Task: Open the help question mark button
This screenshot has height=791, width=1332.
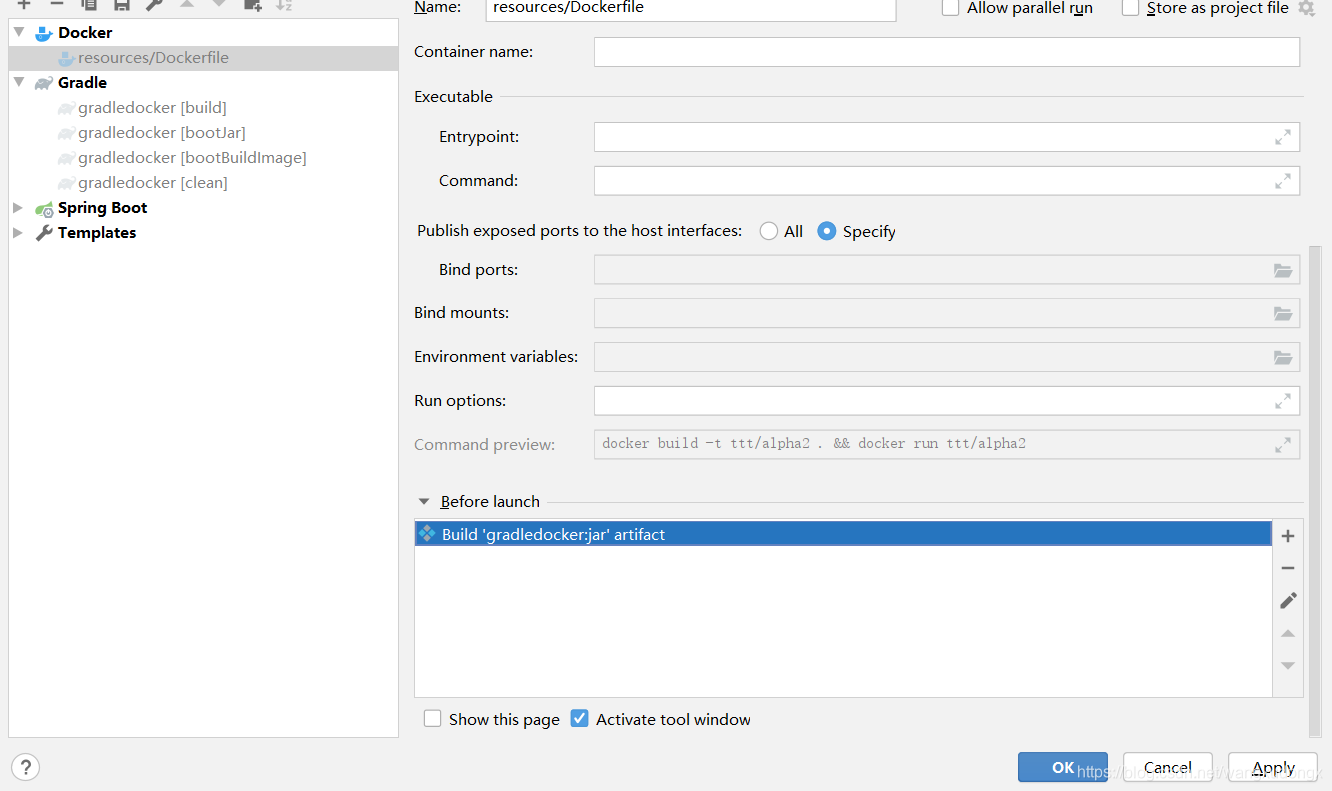Action: (x=26, y=768)
